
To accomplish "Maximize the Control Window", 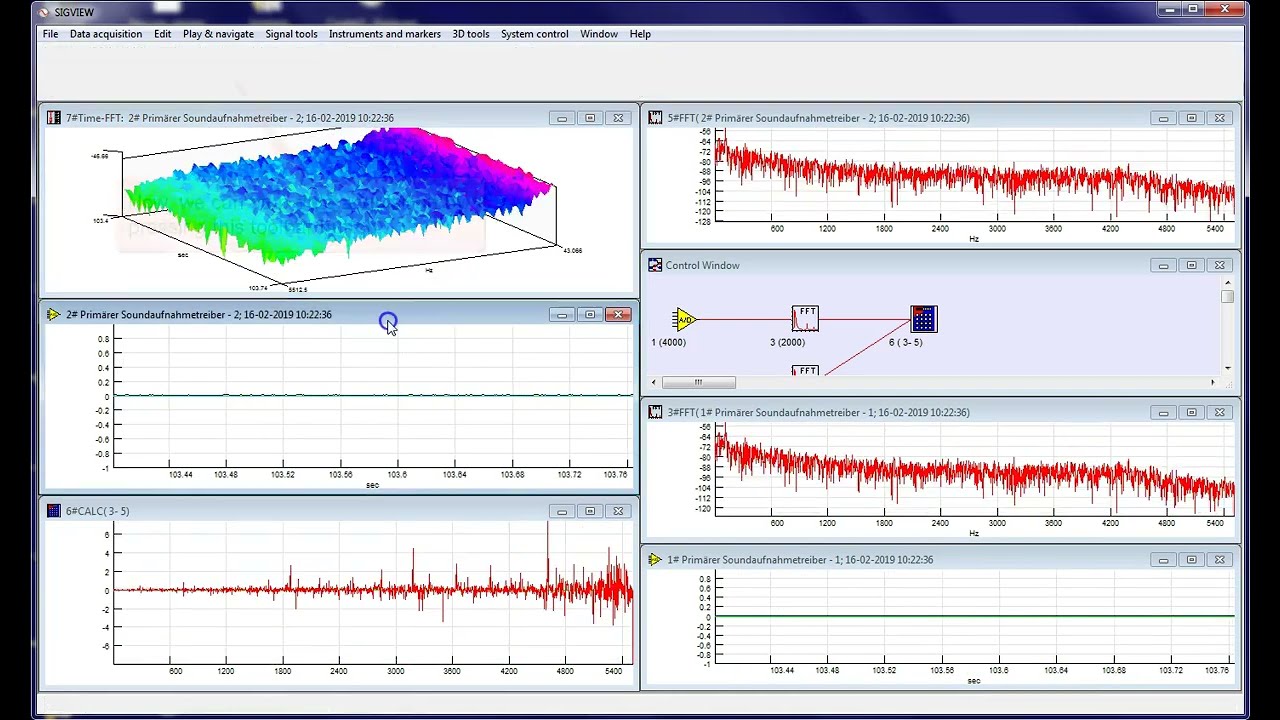I will (x=1191, y=265).
